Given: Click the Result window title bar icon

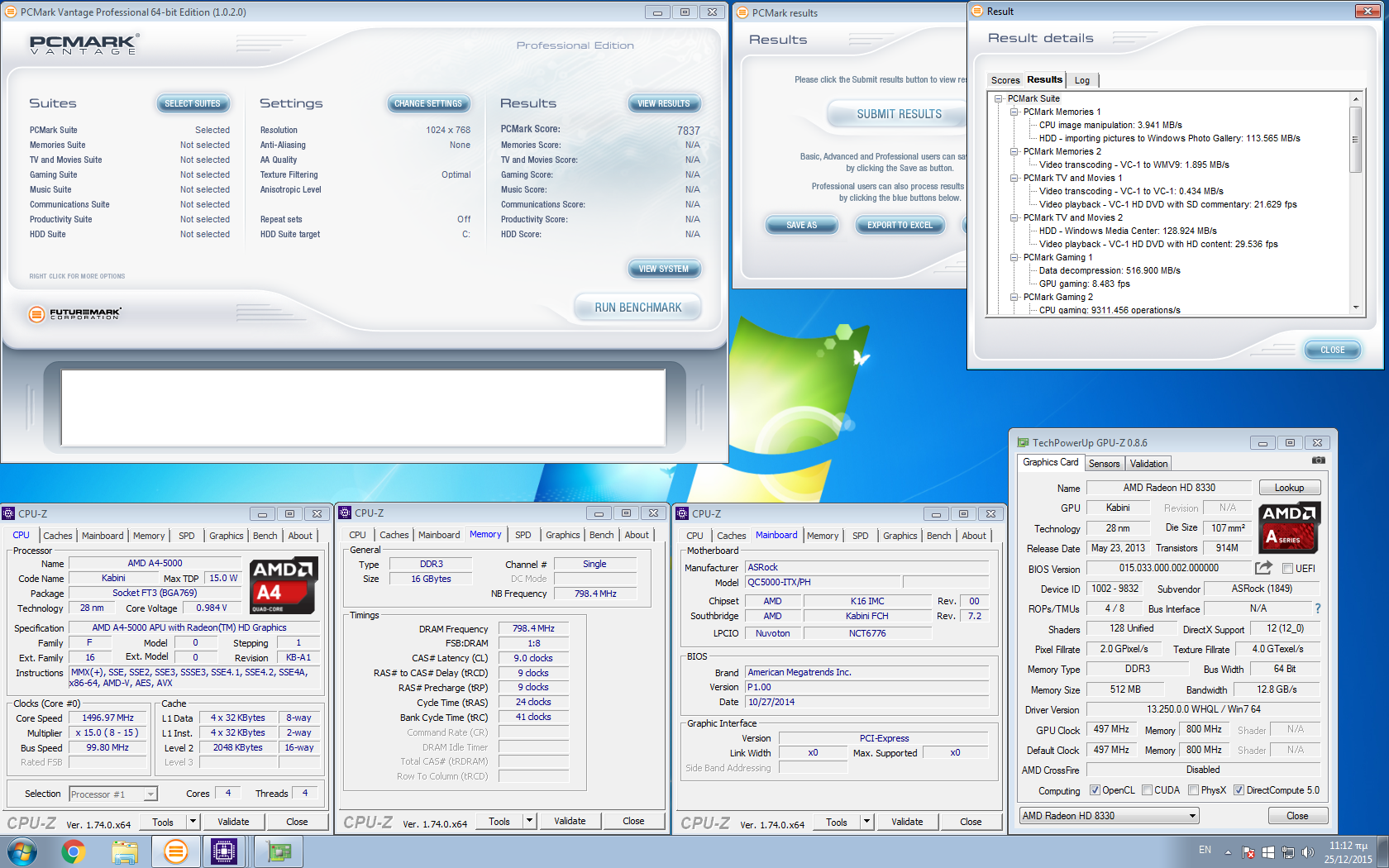Looking at the screenshot, I should [x=978, y=11].
